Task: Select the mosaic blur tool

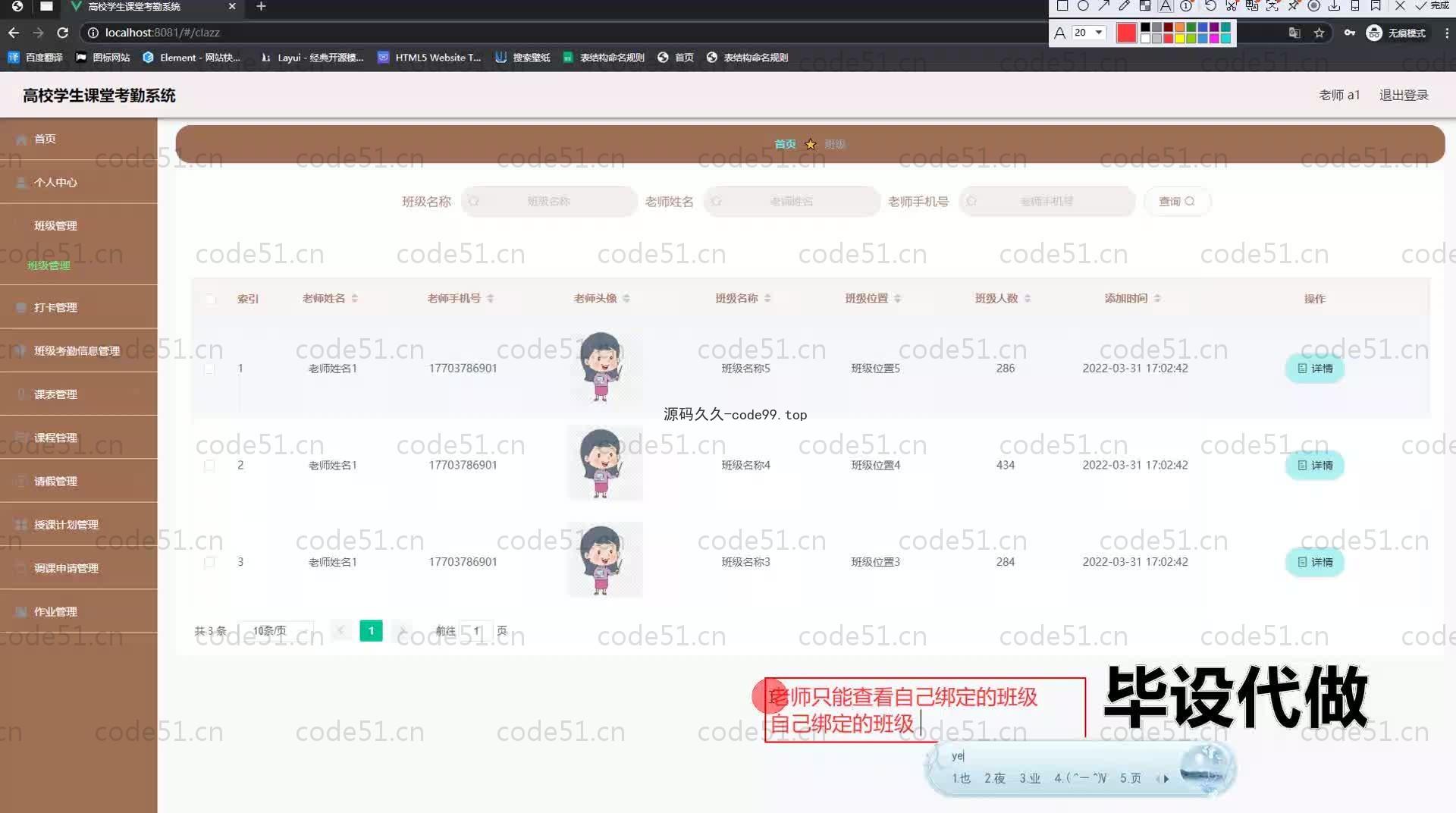Action: pyautogui.click(x=1145, y=6)
